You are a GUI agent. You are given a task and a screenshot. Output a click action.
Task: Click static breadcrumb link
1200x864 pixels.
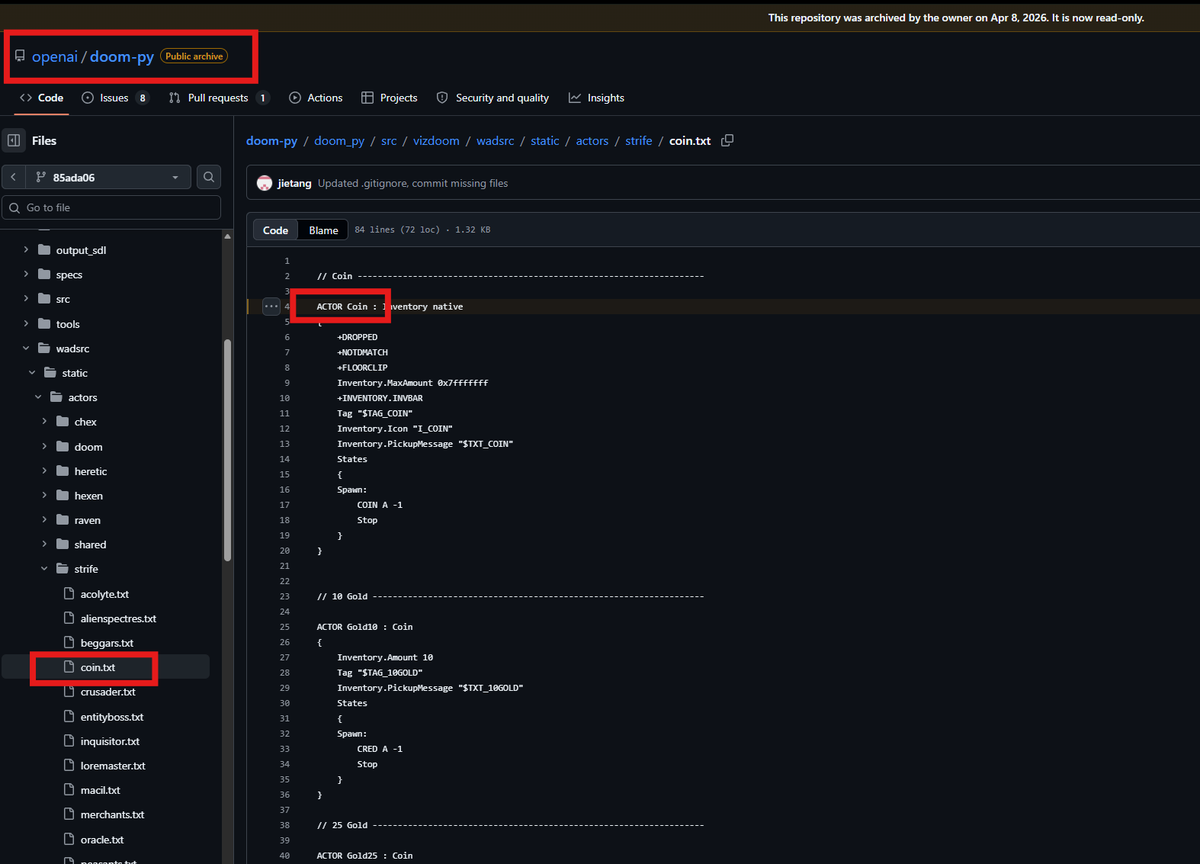[545, 141]
